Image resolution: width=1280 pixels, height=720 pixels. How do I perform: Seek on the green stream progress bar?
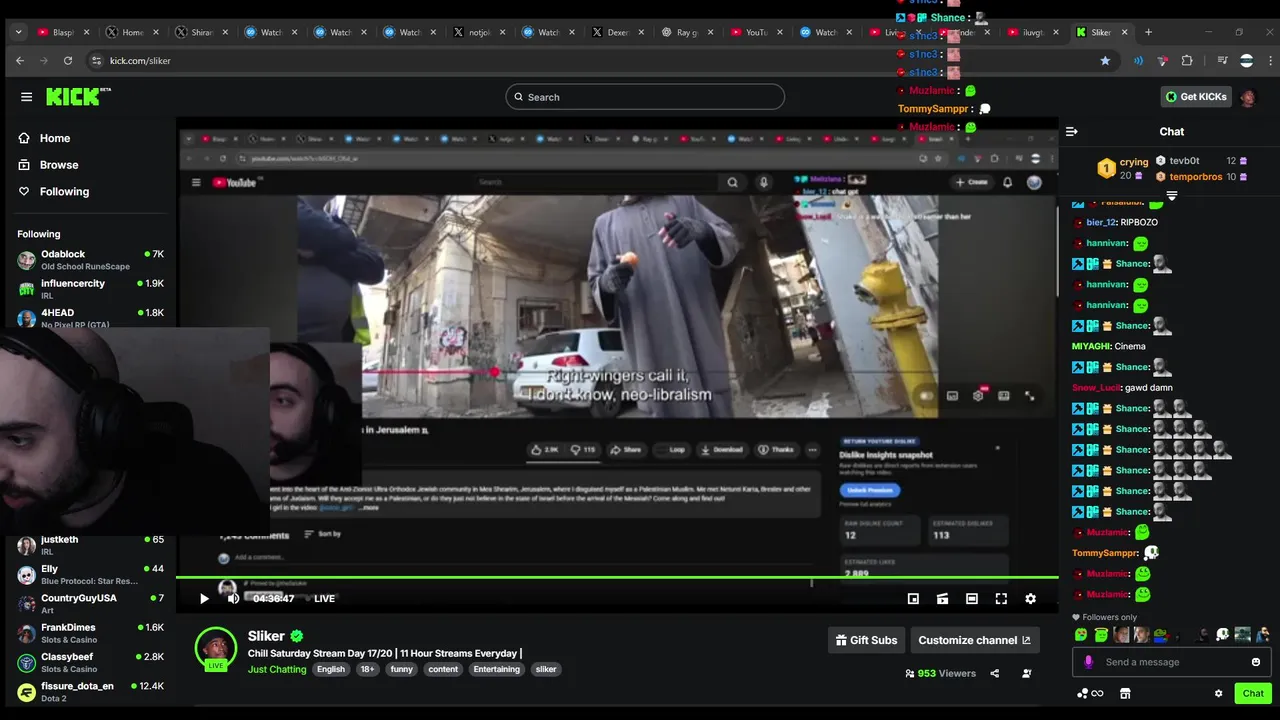pyautogui.click(x=617, y=577)
